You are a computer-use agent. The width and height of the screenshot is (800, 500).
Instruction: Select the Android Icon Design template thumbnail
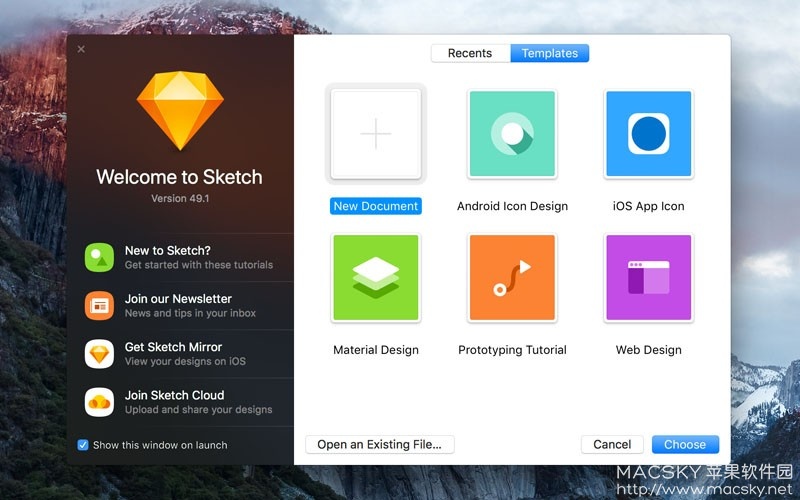[x=512, y=134]
